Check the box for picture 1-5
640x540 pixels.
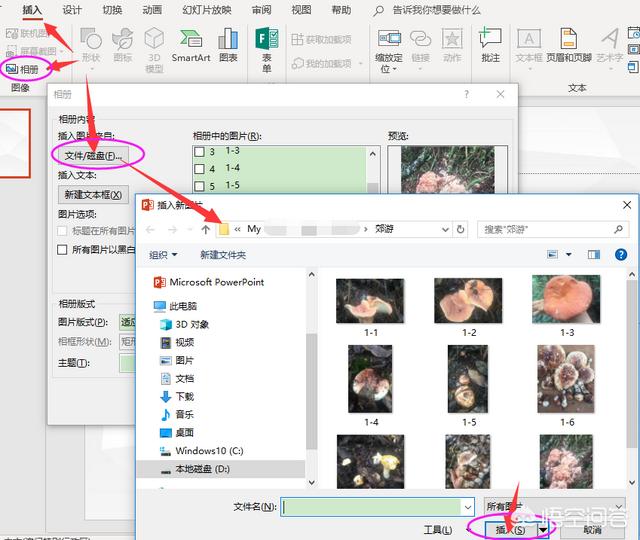(199, 186)
